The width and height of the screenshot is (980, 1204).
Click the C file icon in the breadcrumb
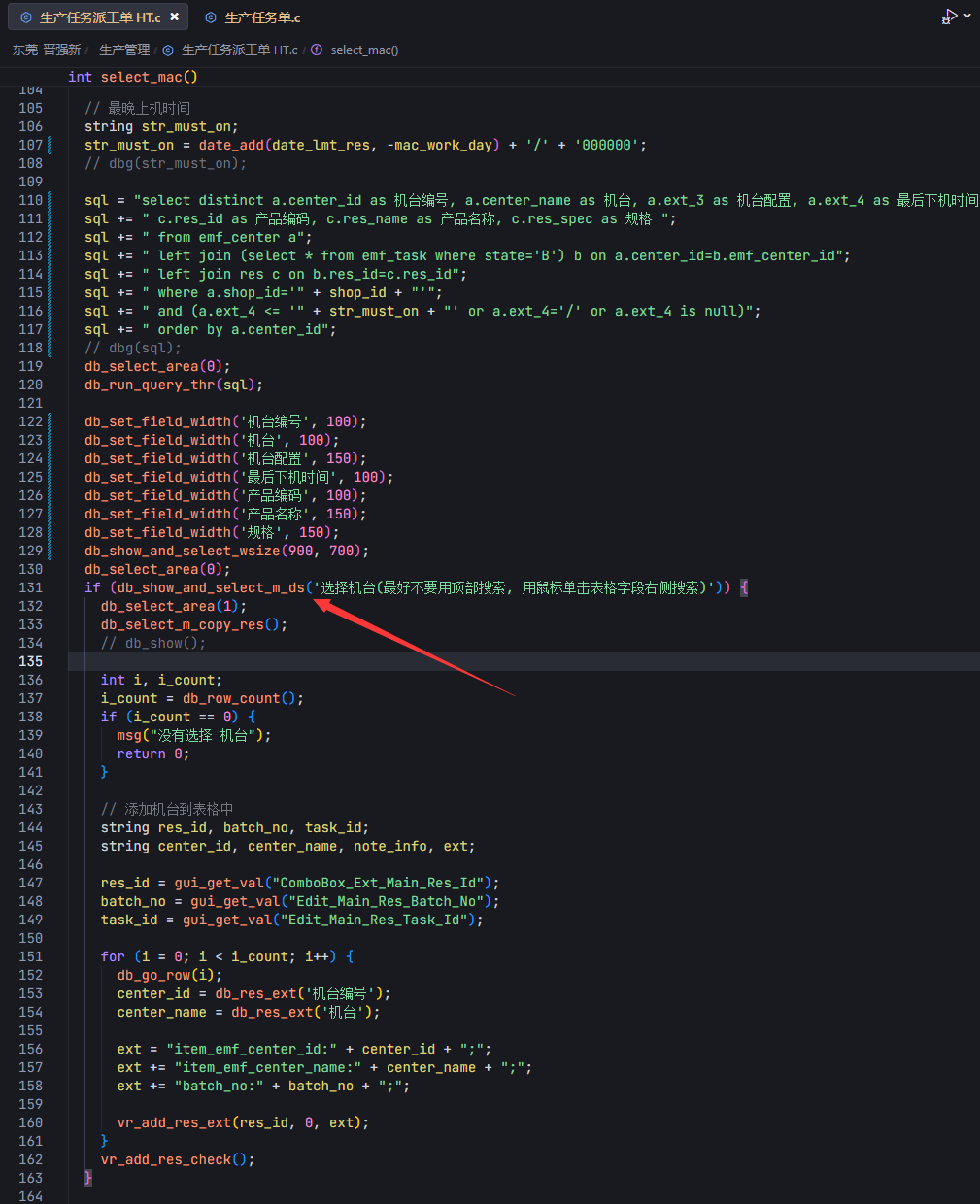click(x=168, y=50)
